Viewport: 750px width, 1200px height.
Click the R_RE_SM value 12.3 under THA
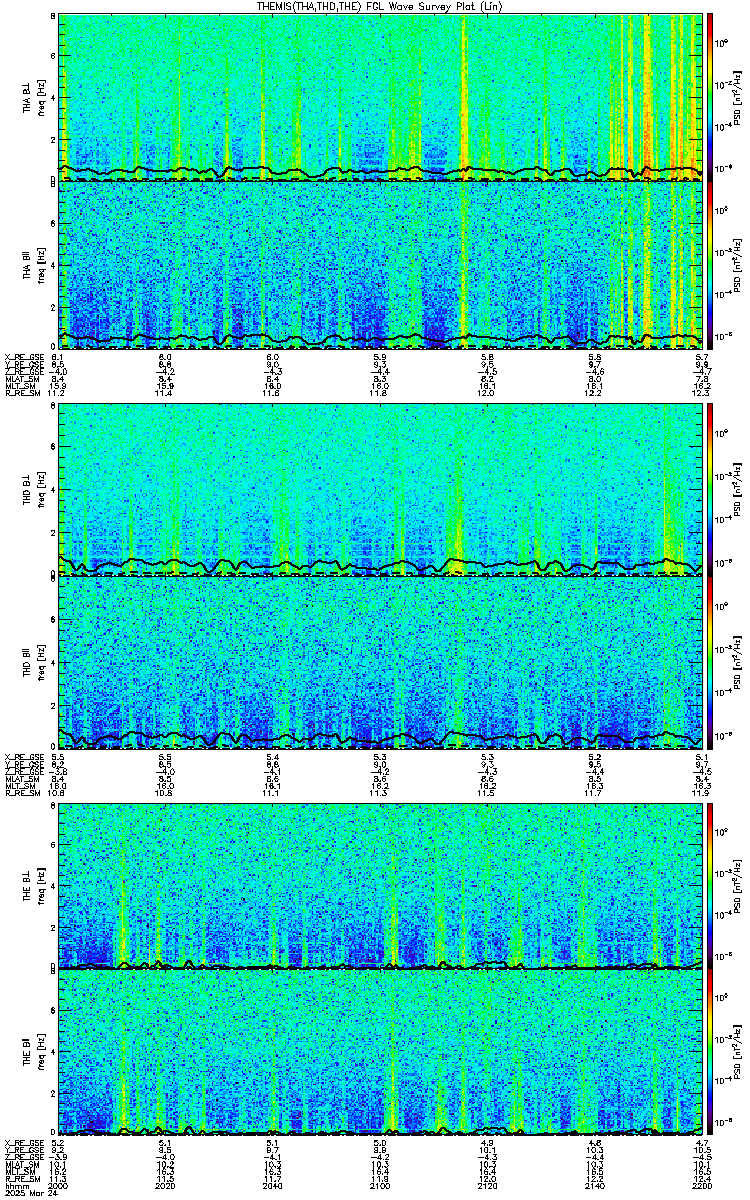703,394
